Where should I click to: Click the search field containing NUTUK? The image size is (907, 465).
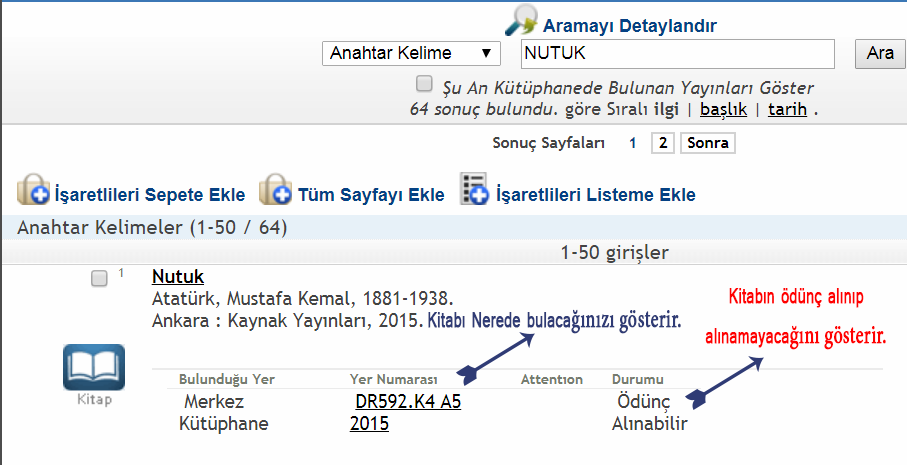tap(678, 54)
